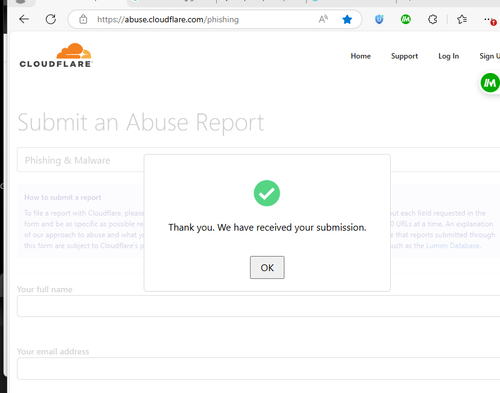Toggle the blue favorites star
The height and width of the screenshot is (393, 500).
pyautogui.click(x=347, y=19)
